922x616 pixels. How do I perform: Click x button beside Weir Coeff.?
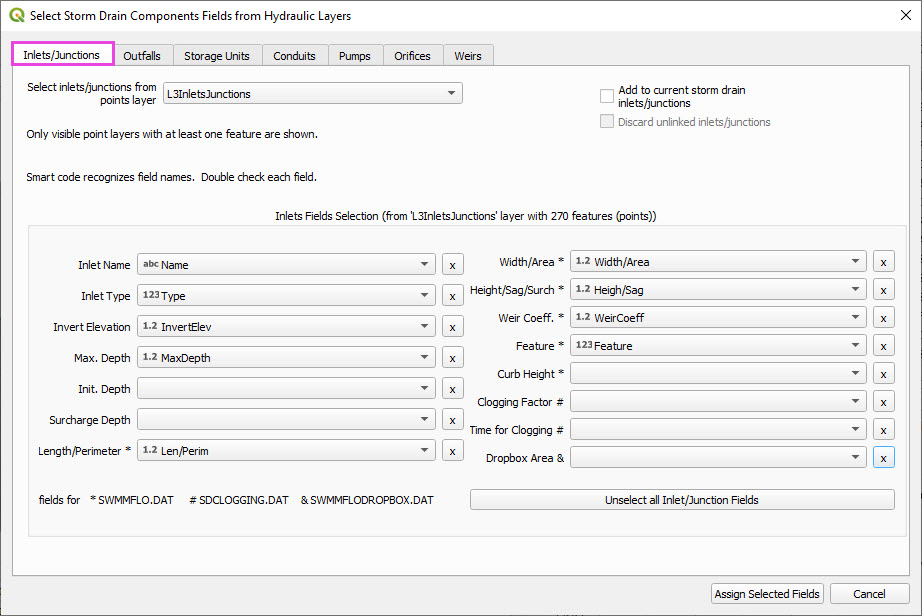tap(883, 317)
